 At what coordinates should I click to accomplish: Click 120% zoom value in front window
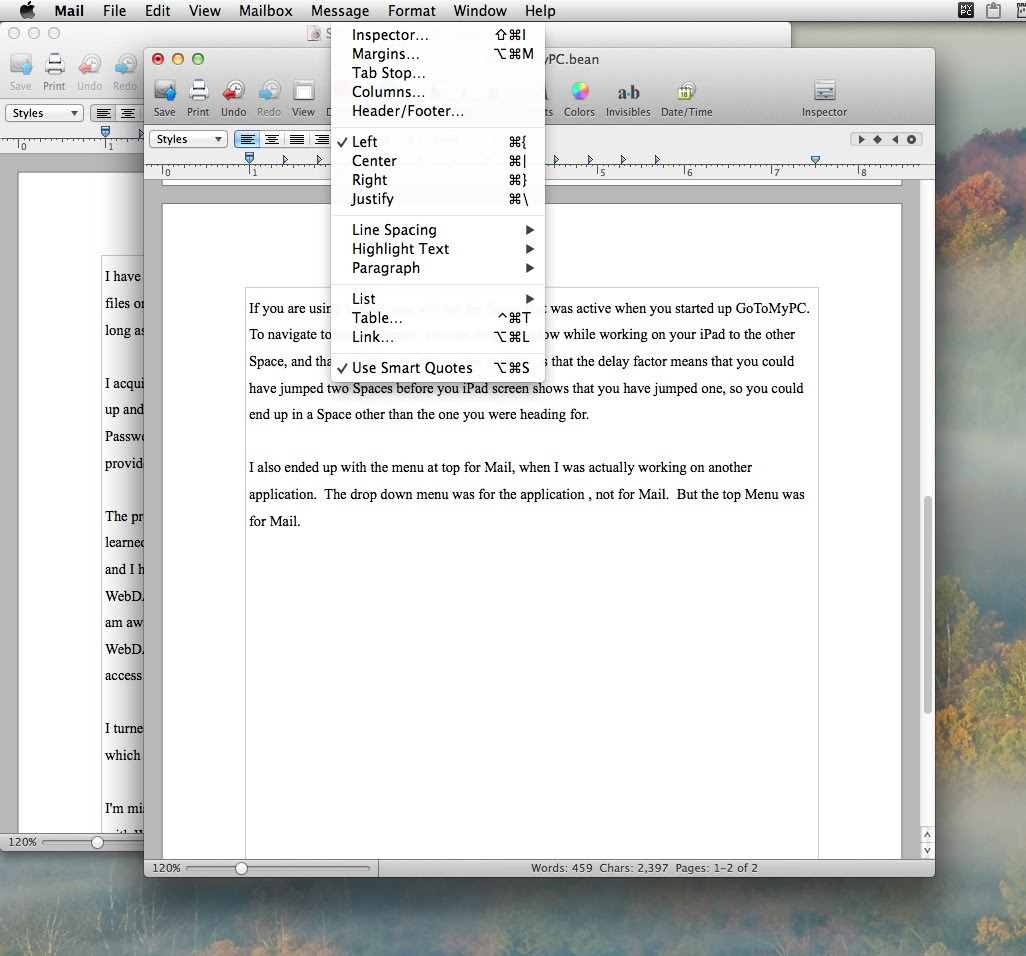[166, 868]
